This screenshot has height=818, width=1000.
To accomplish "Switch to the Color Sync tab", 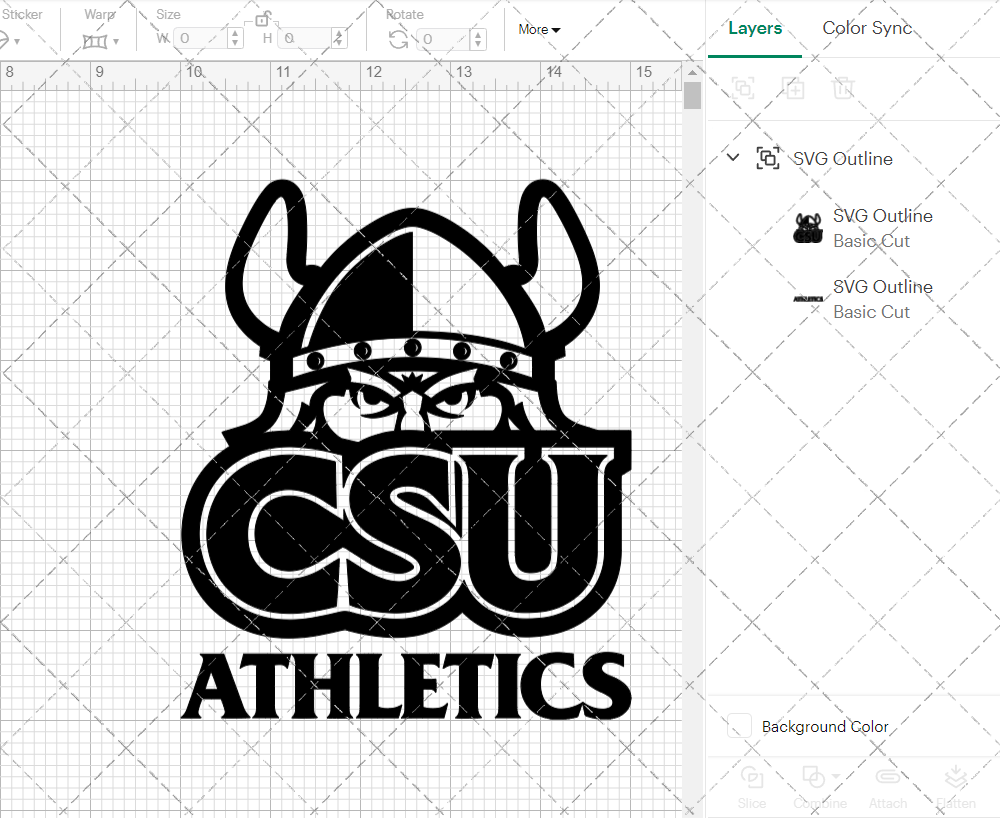I will coord(866,28).
